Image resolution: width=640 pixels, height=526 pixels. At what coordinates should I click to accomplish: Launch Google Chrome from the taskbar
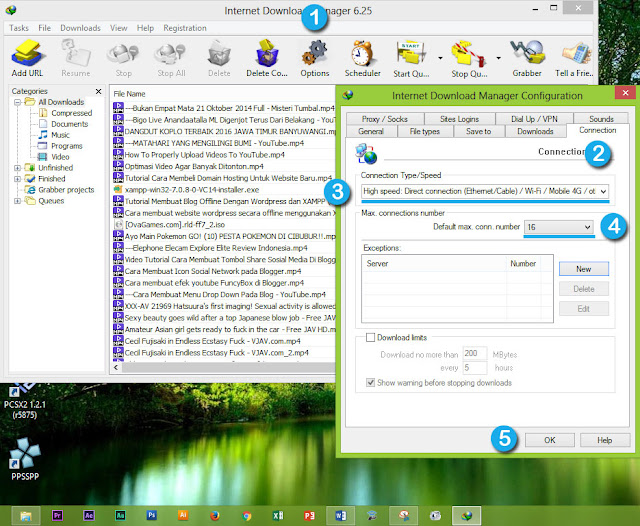(247, 516)
